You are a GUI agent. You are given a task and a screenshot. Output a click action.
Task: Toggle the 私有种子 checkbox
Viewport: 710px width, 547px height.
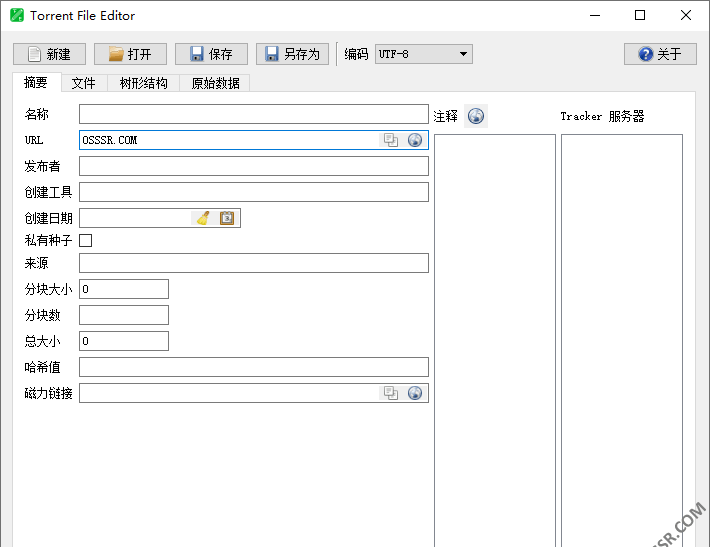click(86, 240)
